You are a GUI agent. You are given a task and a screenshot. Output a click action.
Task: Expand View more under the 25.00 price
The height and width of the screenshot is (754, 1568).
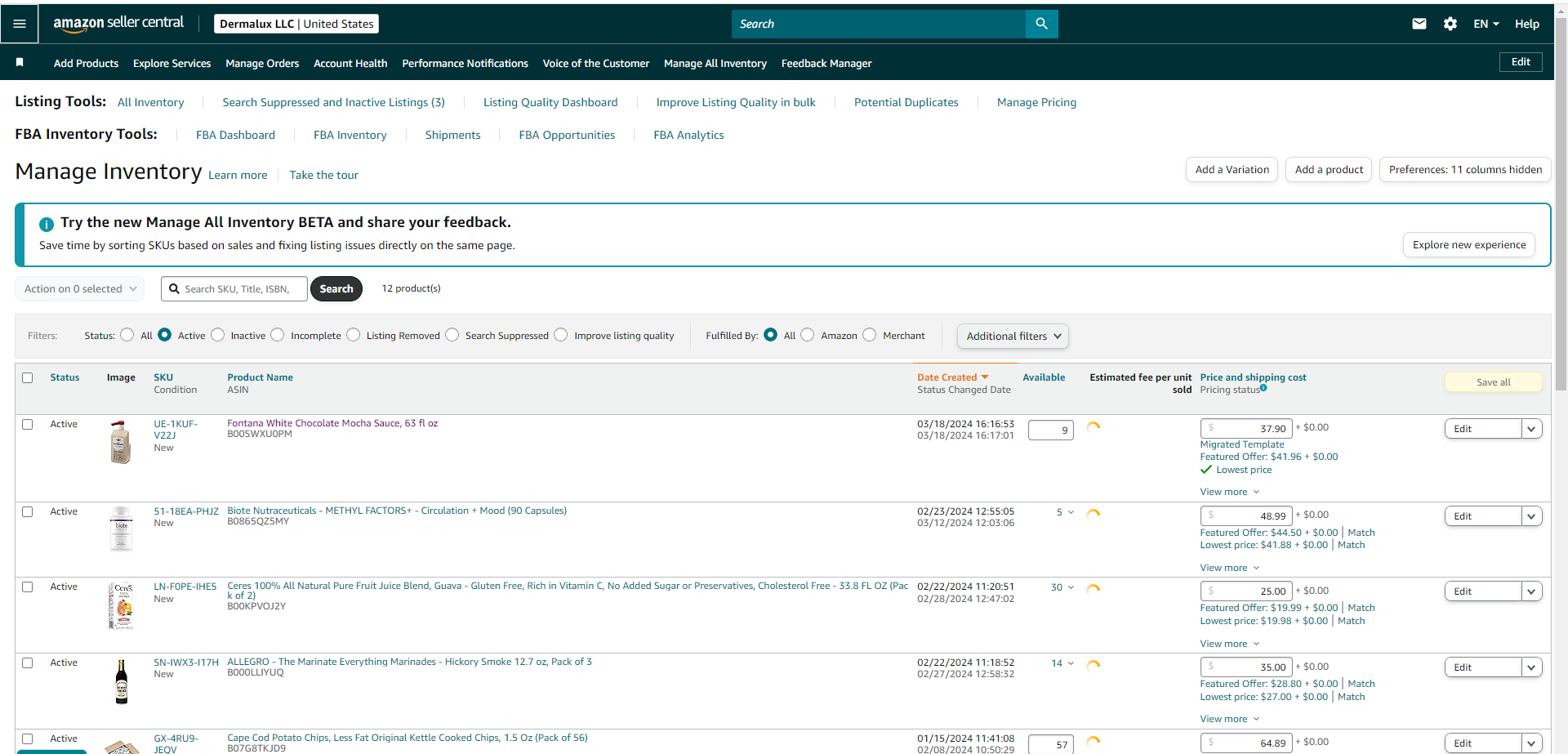(1230, 644)
